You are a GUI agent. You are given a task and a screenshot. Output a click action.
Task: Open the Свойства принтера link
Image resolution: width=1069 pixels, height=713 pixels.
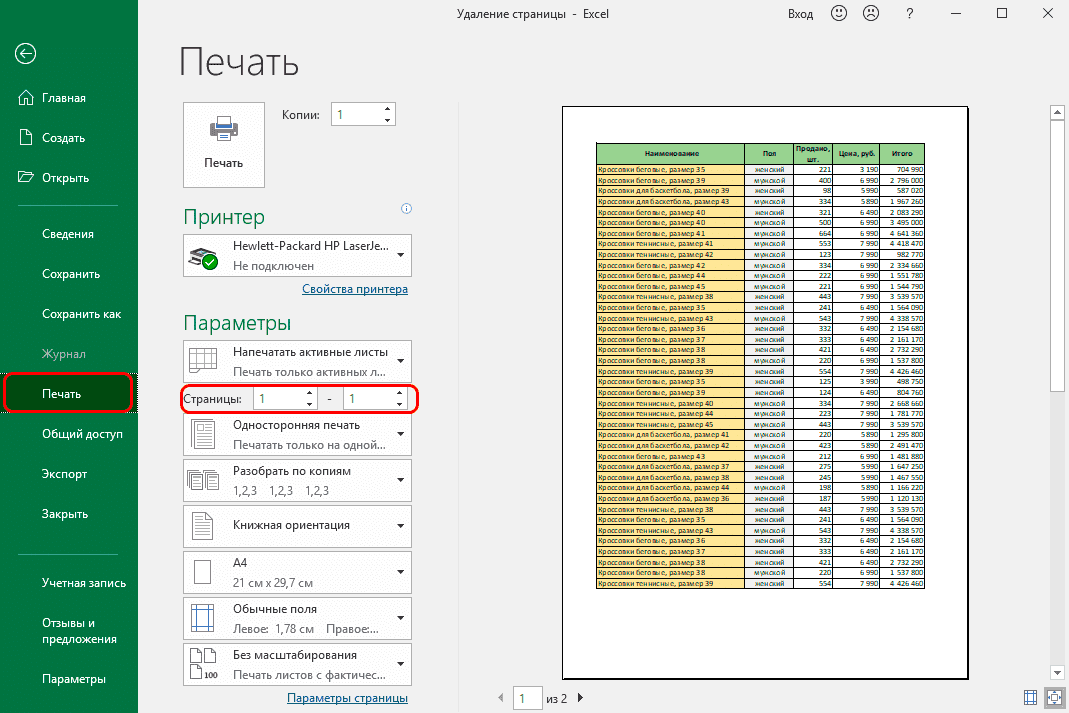pyautogui.click(x=354, y=289)
